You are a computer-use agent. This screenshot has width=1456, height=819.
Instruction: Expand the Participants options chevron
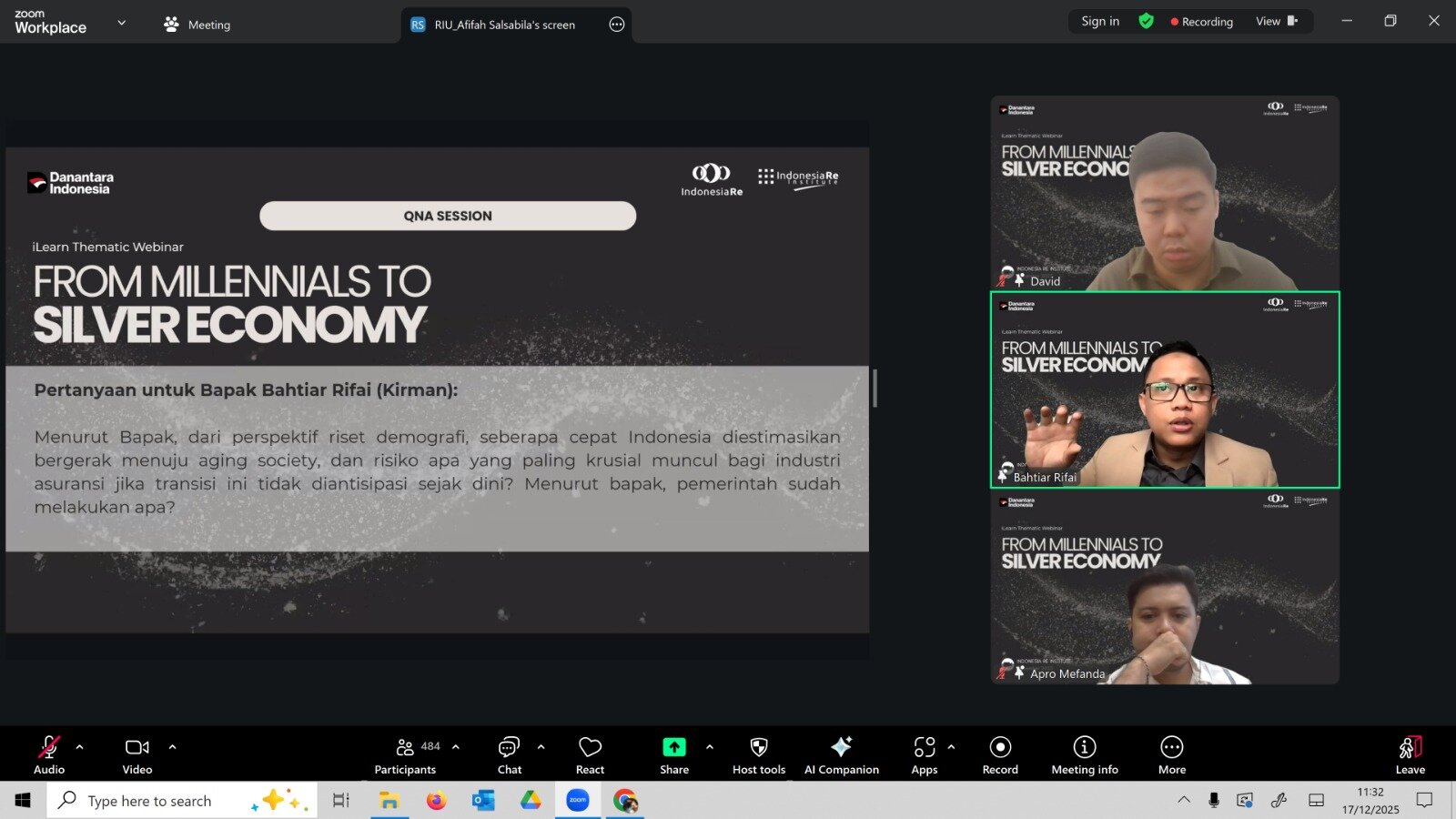pos(456,747)
